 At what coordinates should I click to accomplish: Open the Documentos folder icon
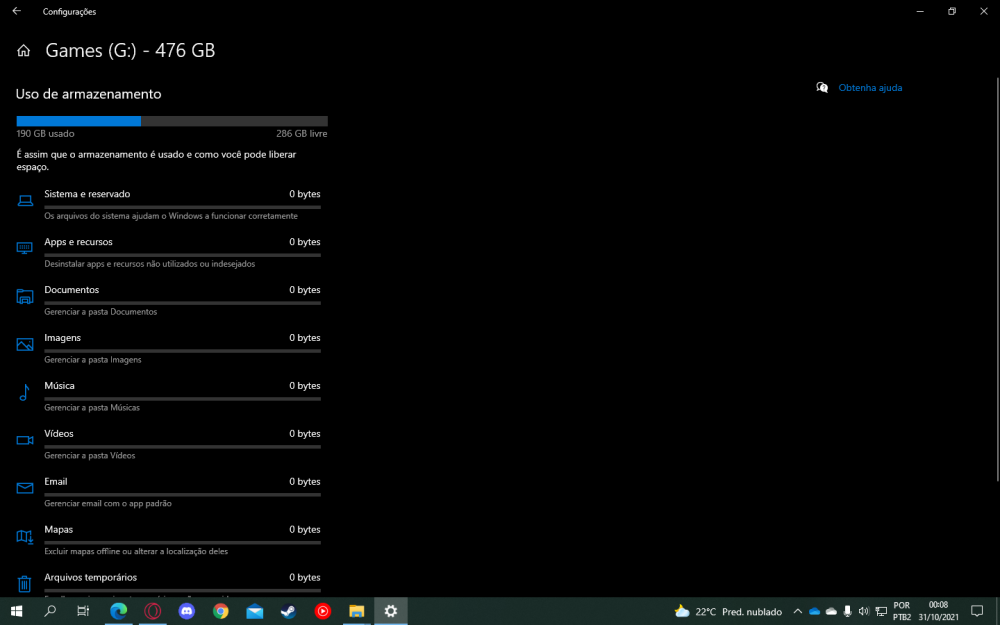click(25, 296)
